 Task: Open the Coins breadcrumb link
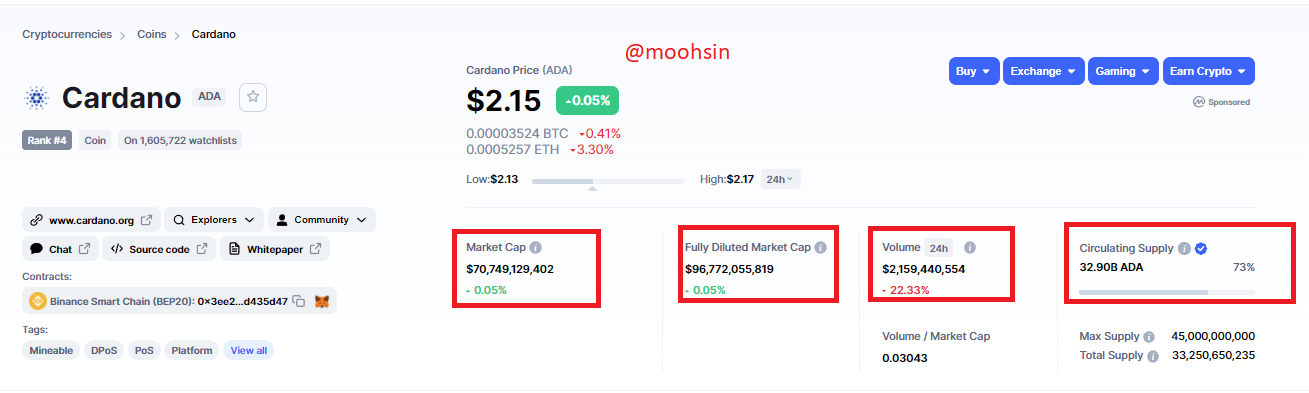point(152,34)
